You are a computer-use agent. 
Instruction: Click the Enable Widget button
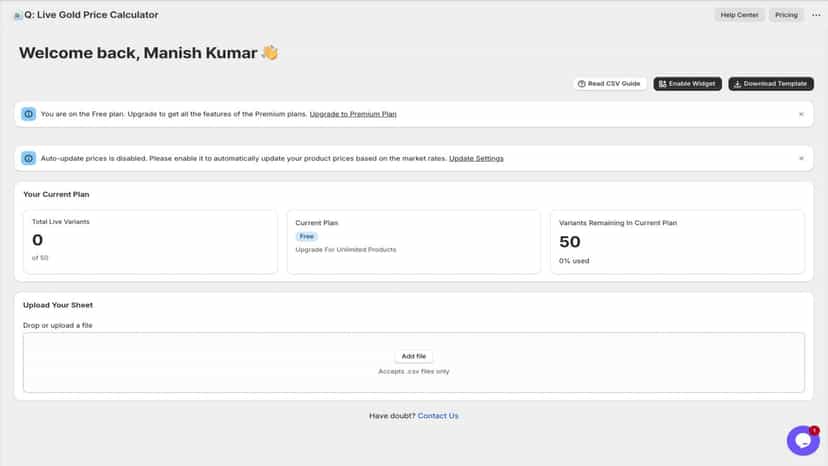(x=687, y=83)
